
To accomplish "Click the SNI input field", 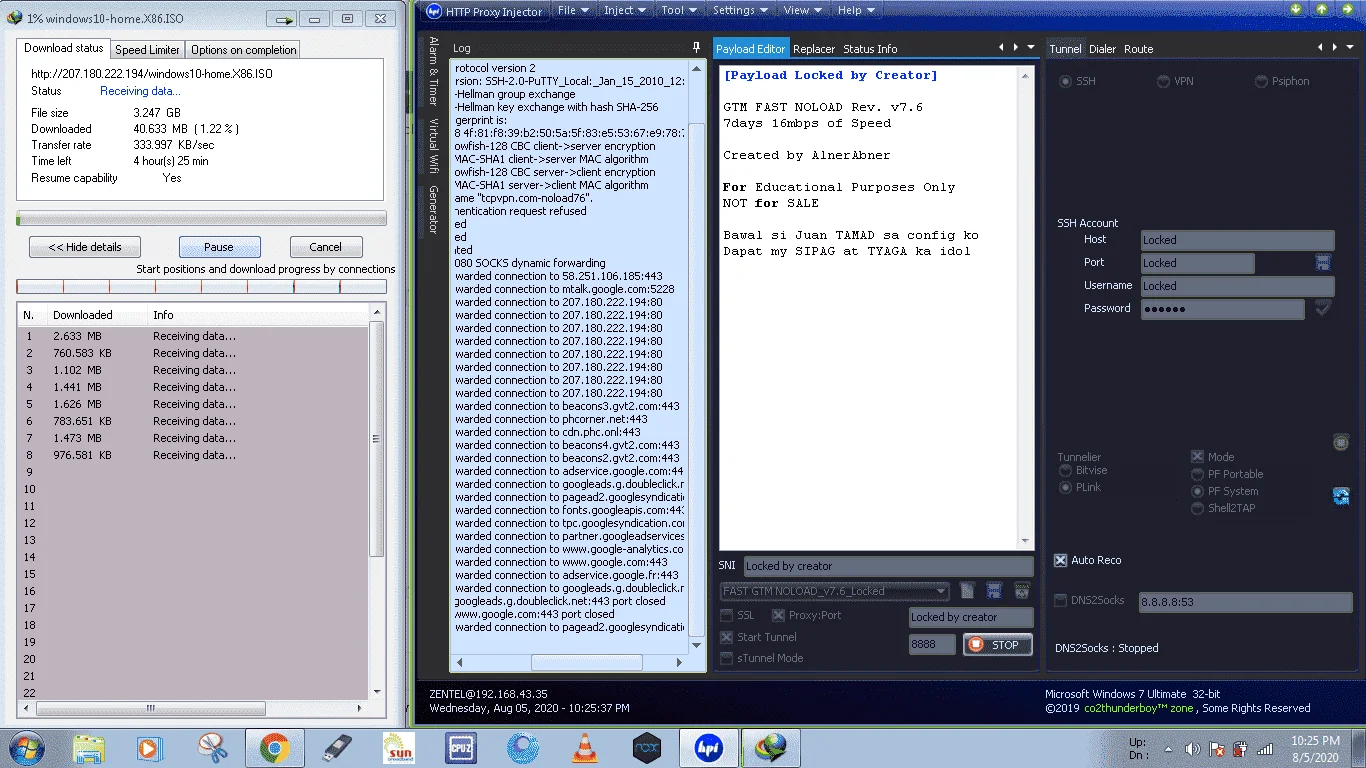I will (888, 566).
